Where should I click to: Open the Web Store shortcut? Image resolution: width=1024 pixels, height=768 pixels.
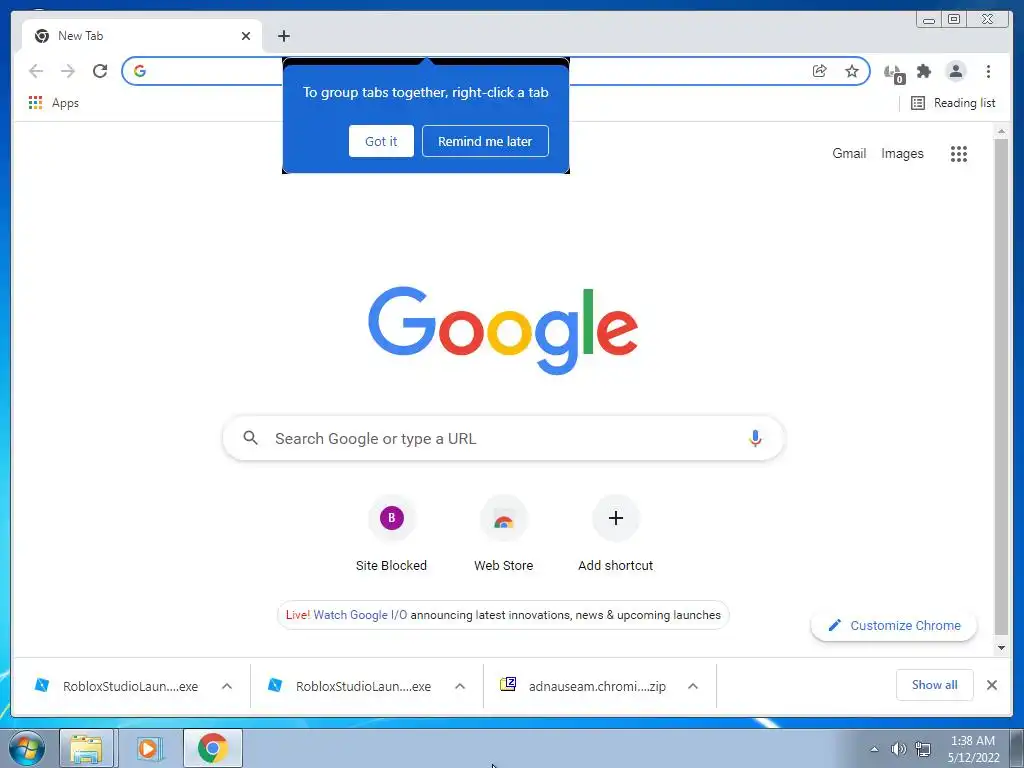[504, 535]
